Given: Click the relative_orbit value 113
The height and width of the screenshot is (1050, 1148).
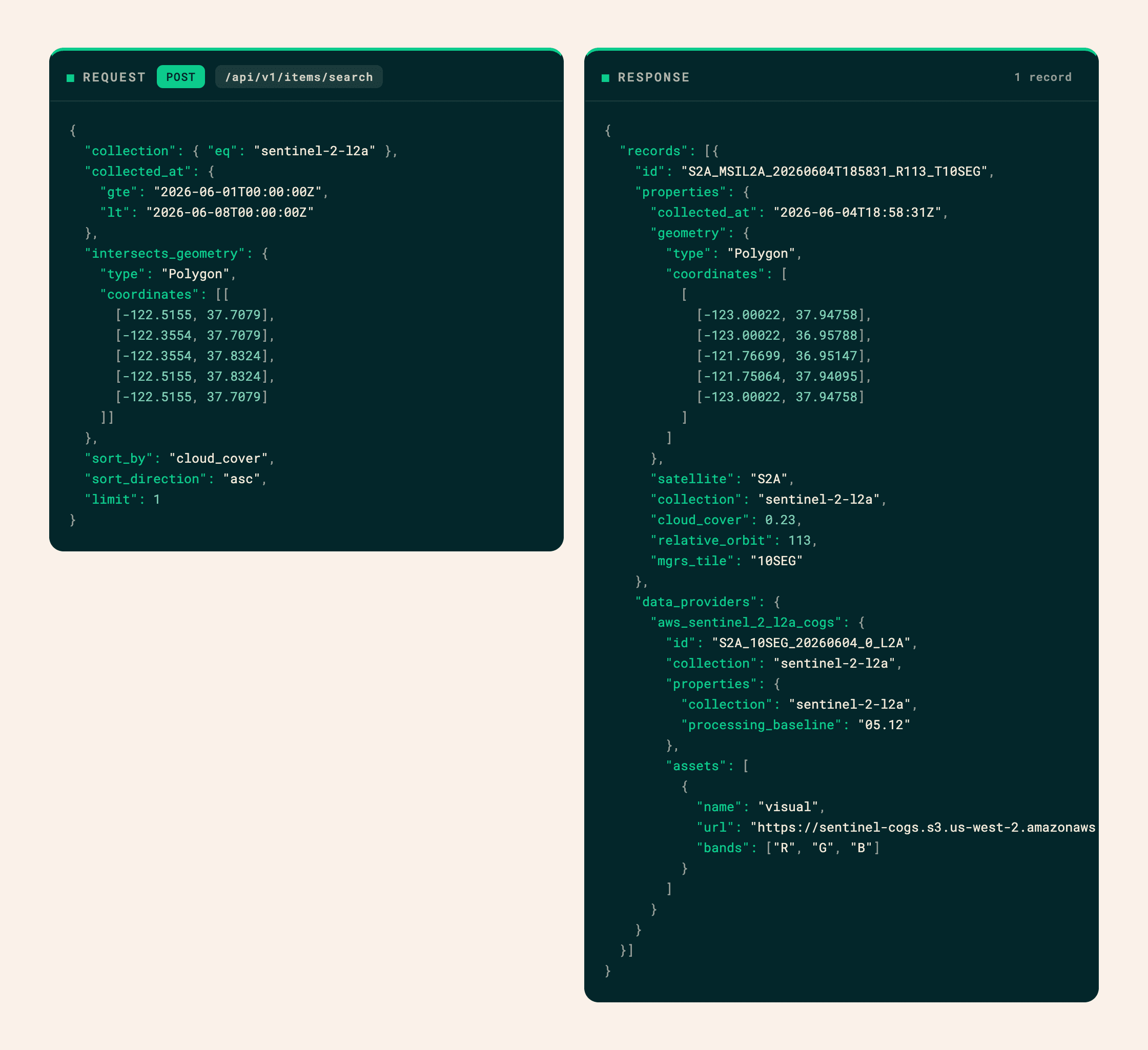Looking at the screenshot, I should pyautogui.click(x=799, y=541).
